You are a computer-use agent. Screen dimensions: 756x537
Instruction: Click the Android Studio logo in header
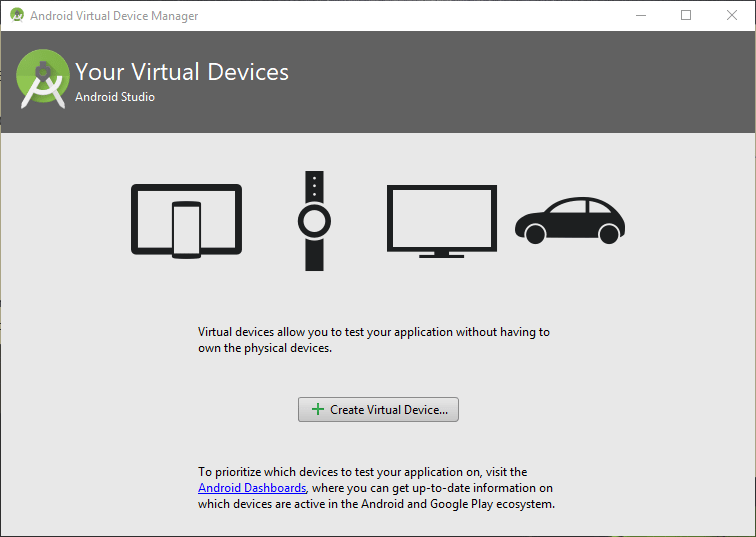click(x=43, y=79)
